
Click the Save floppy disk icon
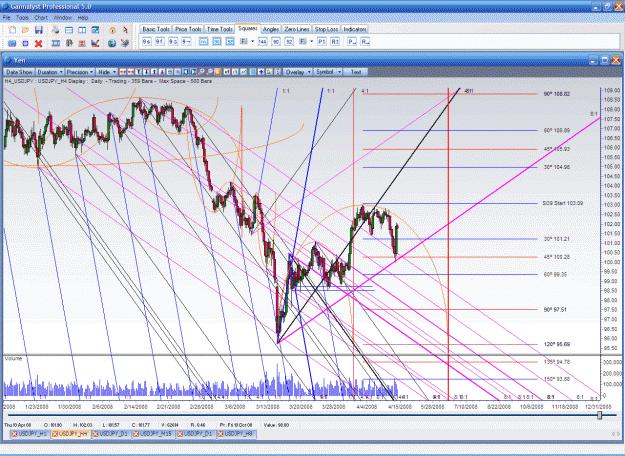[39, 30]
